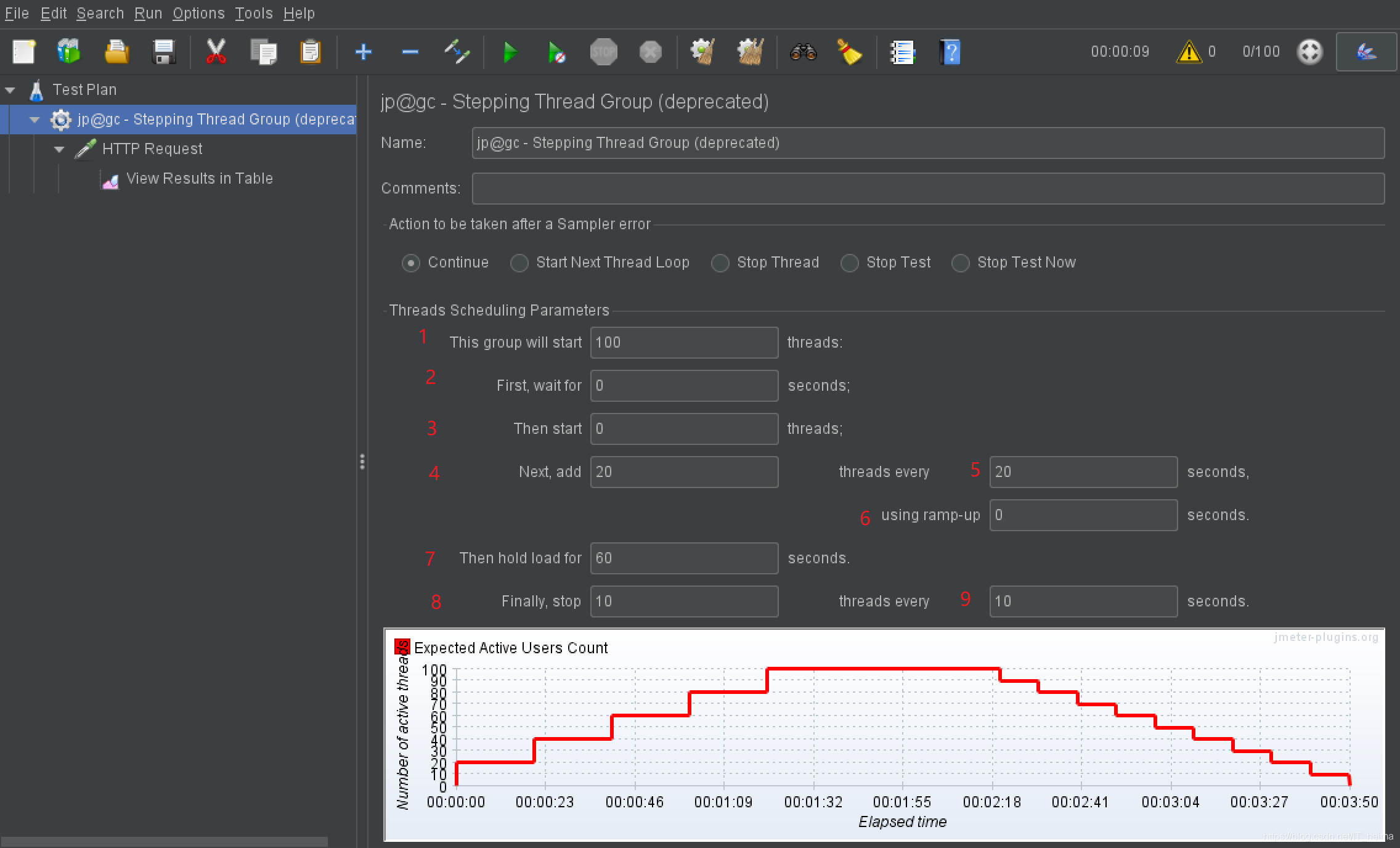Collapse the Test Plan tree node
Viewport: 1400px width, 848px height.
tap(10, 90)
